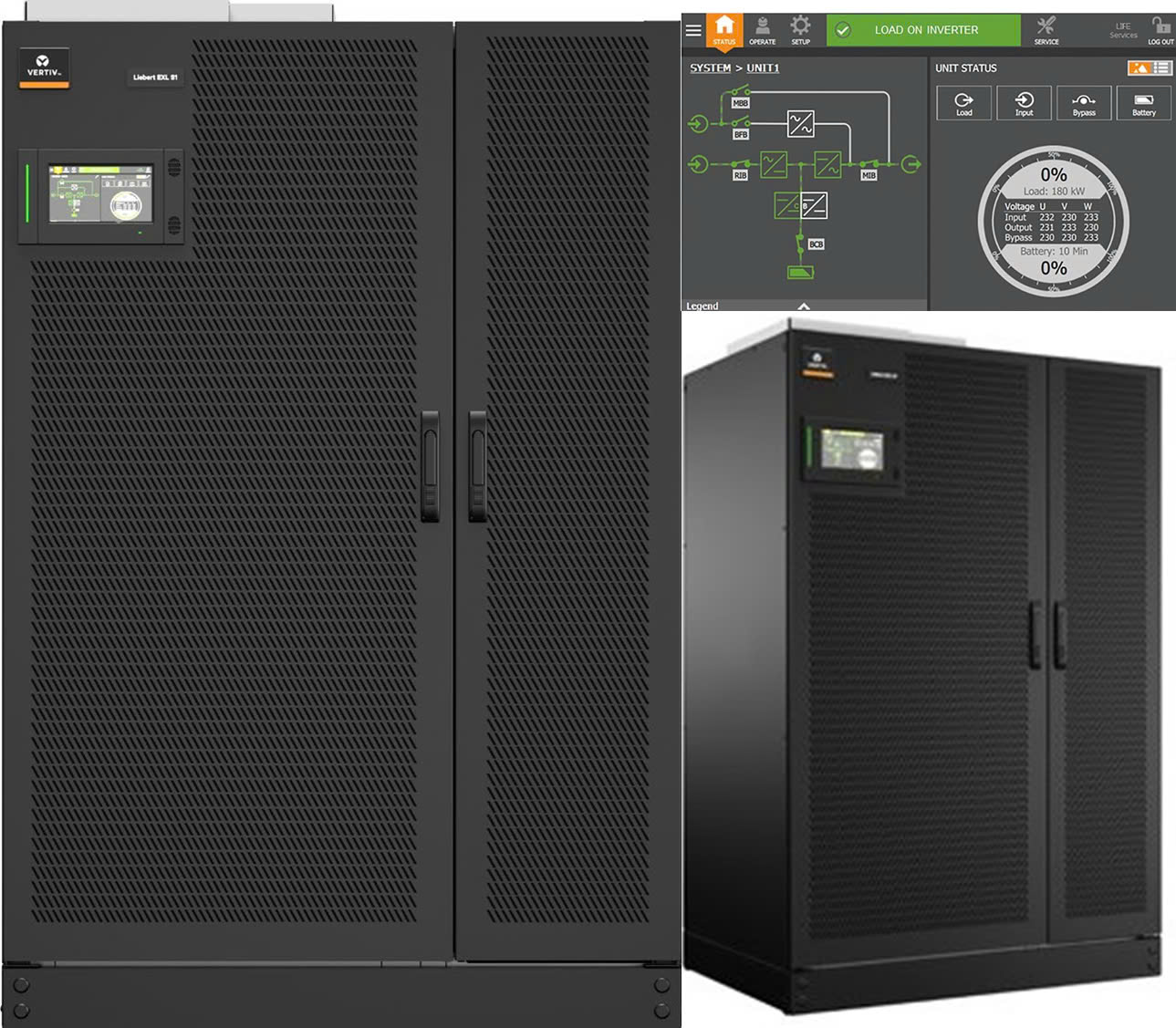Click the bypass input arrow icon
1176x1028 pixels.
(x=698, y=123)
